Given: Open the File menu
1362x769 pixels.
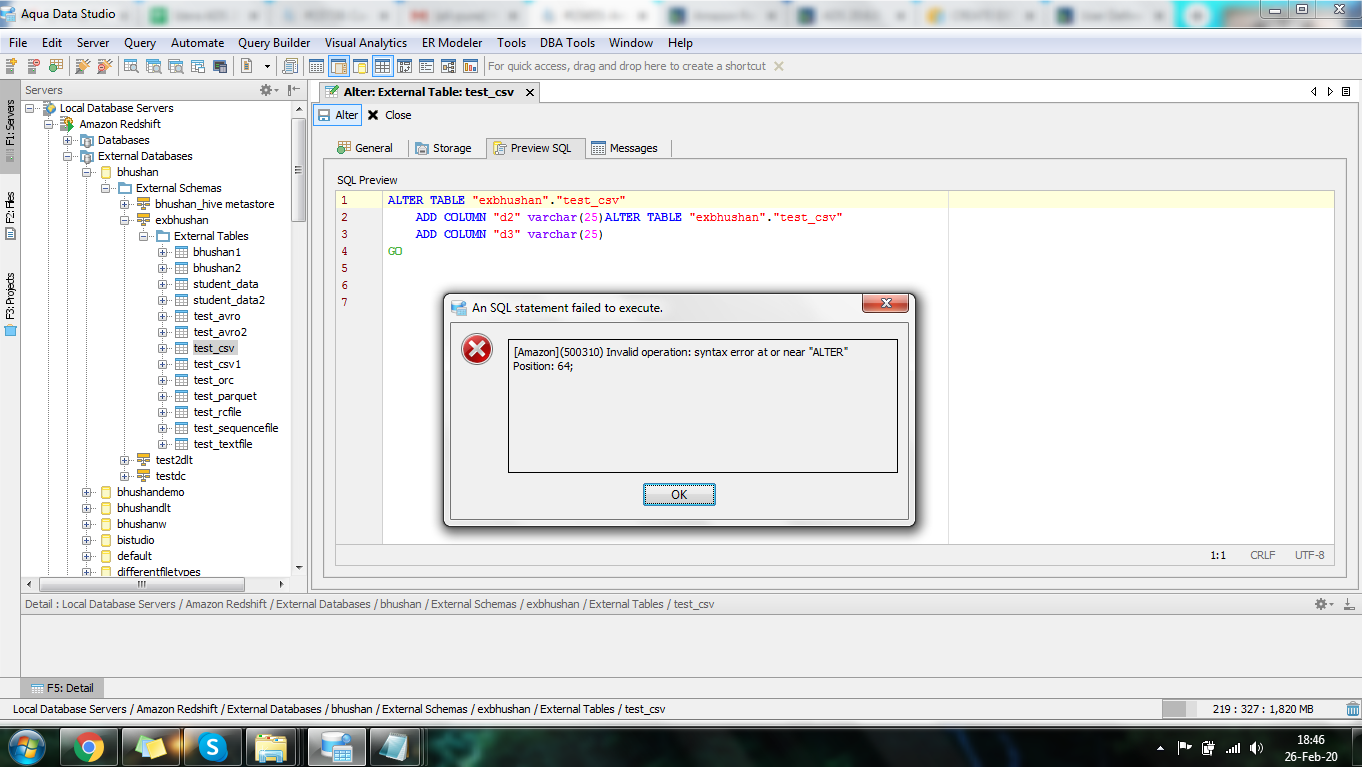Looking at the screenshot, I should click(18, 43).
